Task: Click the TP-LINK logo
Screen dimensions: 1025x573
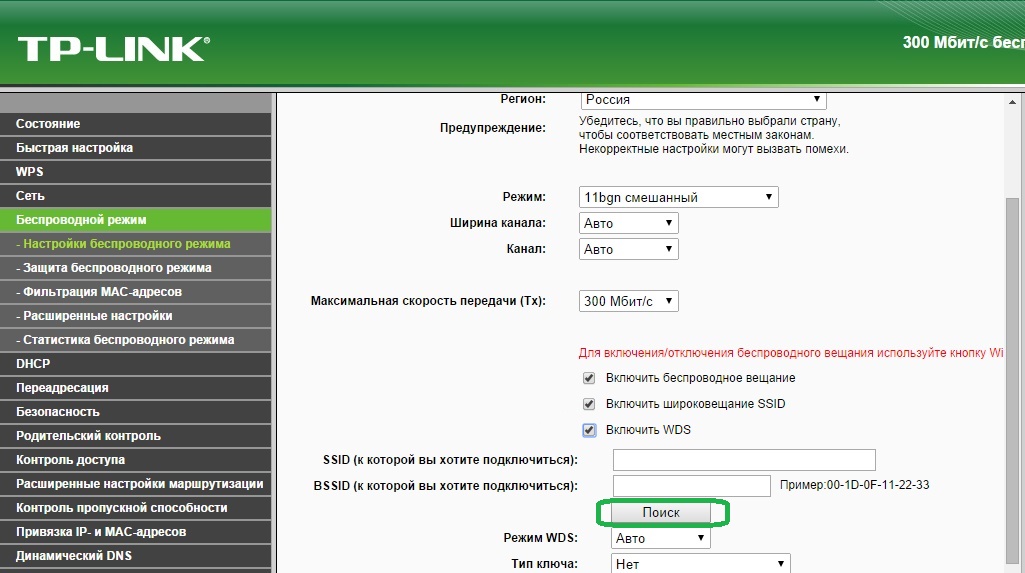Action: (113, 47)
